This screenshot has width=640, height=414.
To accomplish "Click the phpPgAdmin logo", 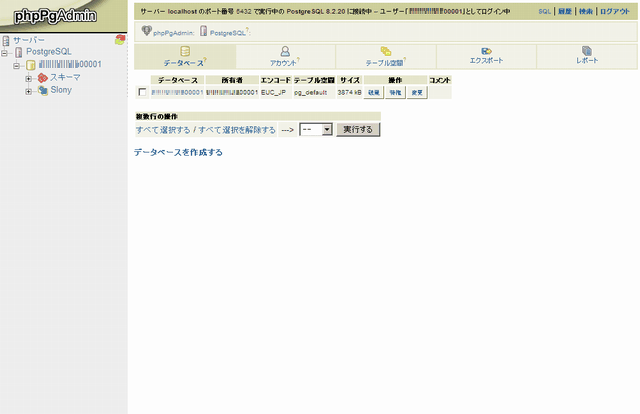I will point(55,16).
